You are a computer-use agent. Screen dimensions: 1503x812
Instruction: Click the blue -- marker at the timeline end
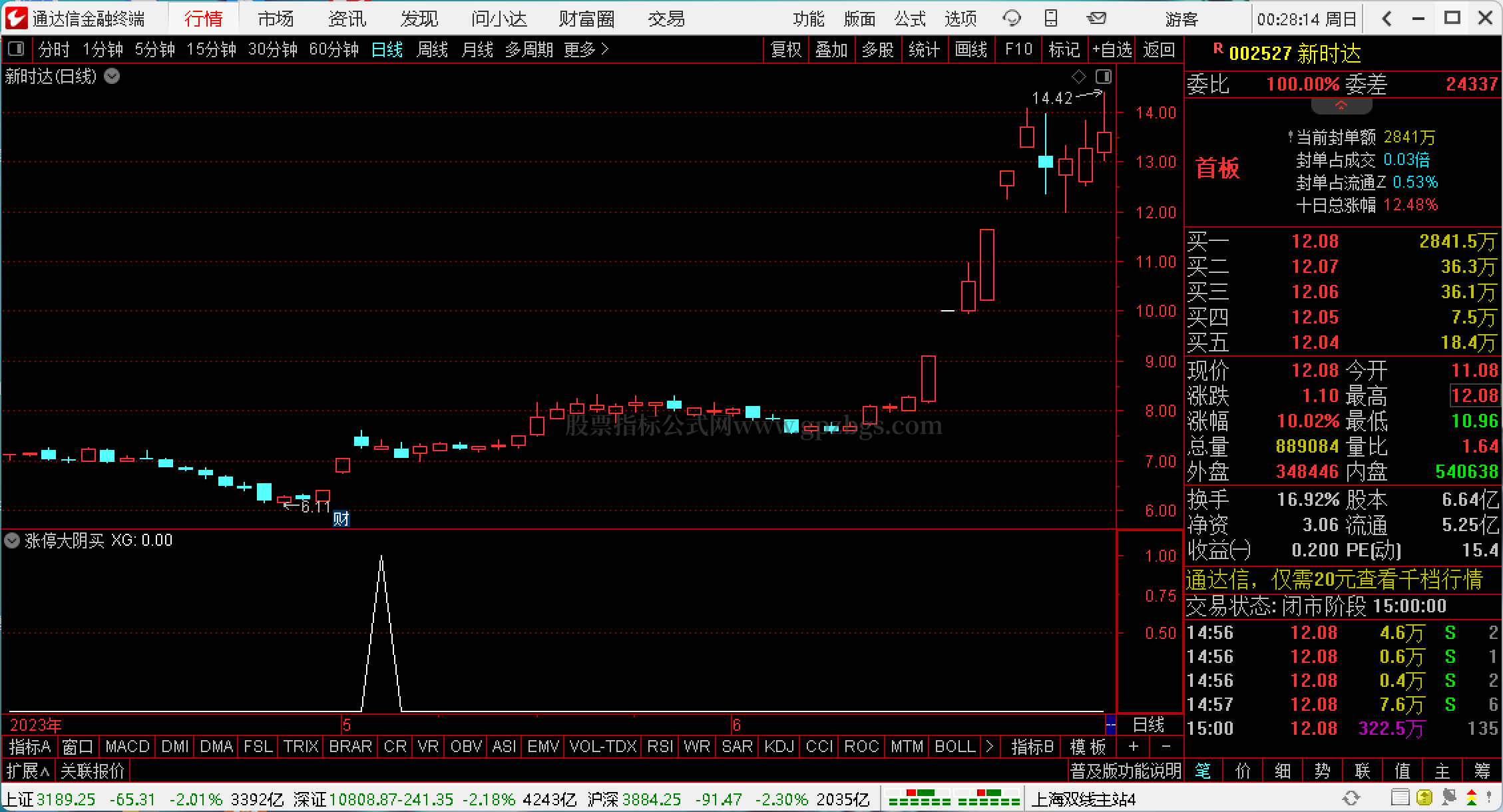click(x=1110, y=724)
